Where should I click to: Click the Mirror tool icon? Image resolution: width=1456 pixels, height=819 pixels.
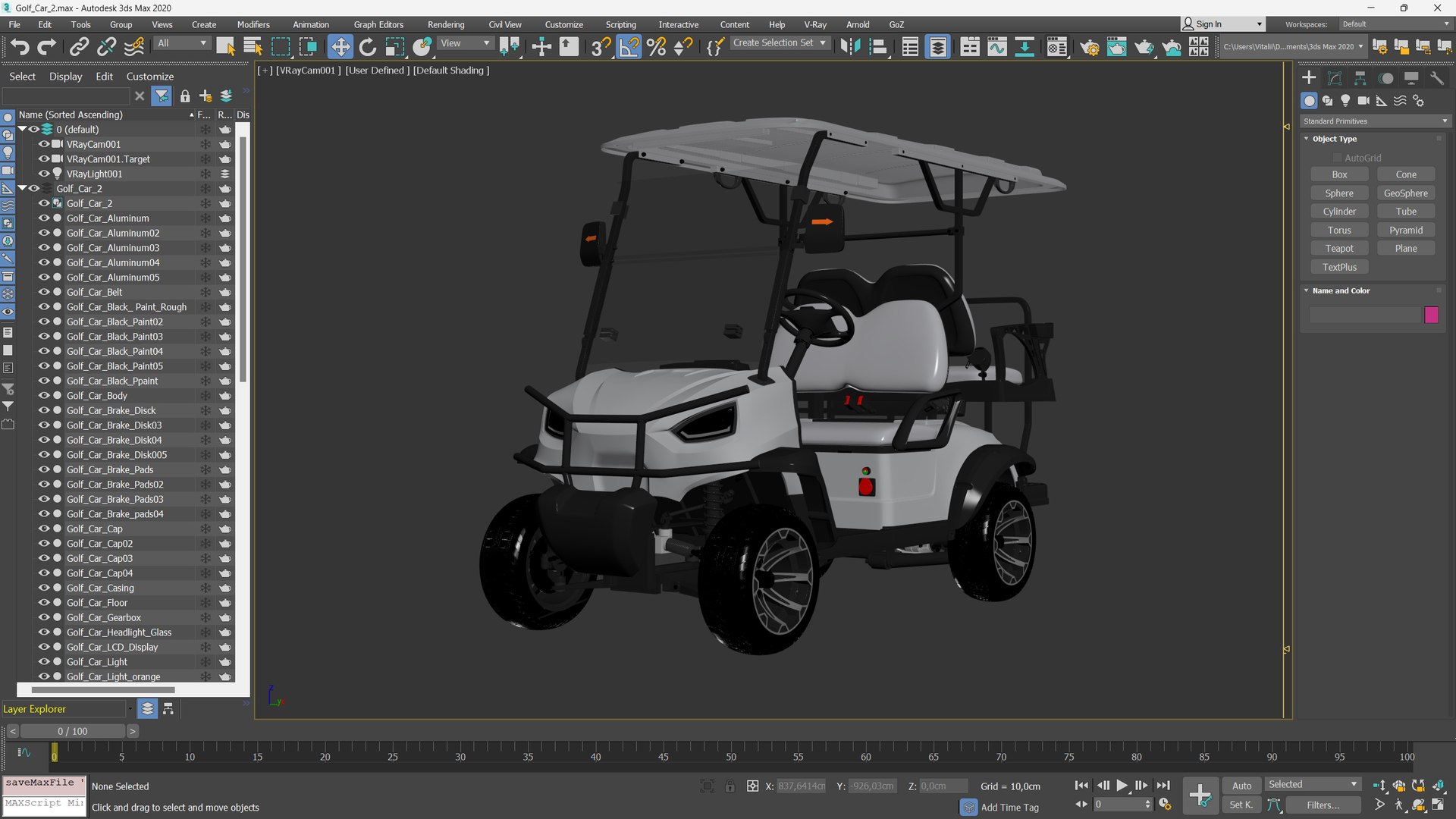point(850,47)
